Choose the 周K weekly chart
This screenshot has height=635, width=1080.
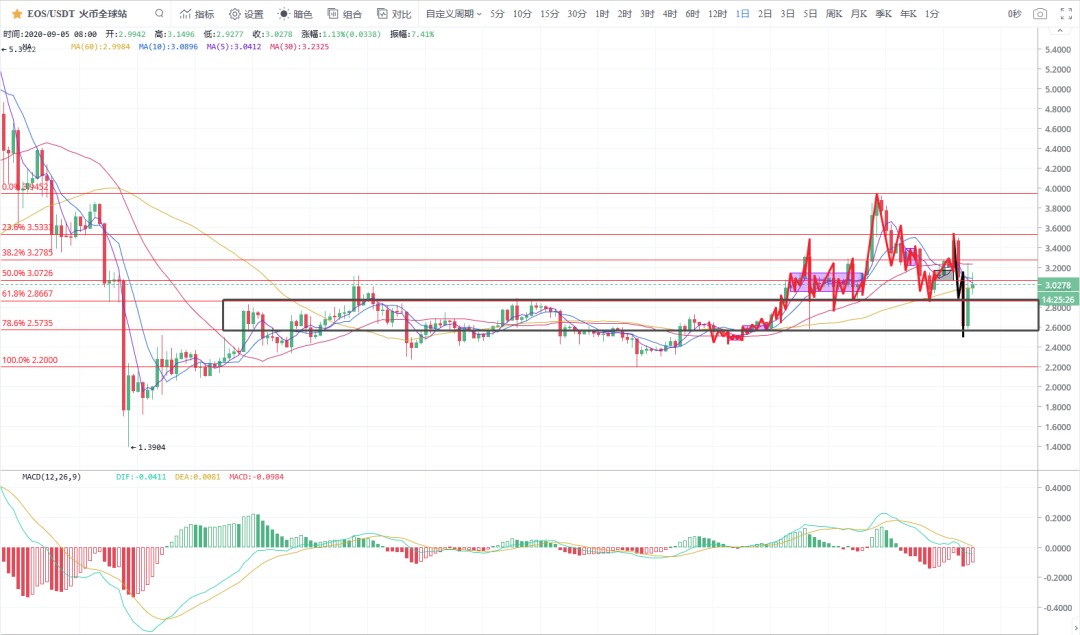point(834,14)
